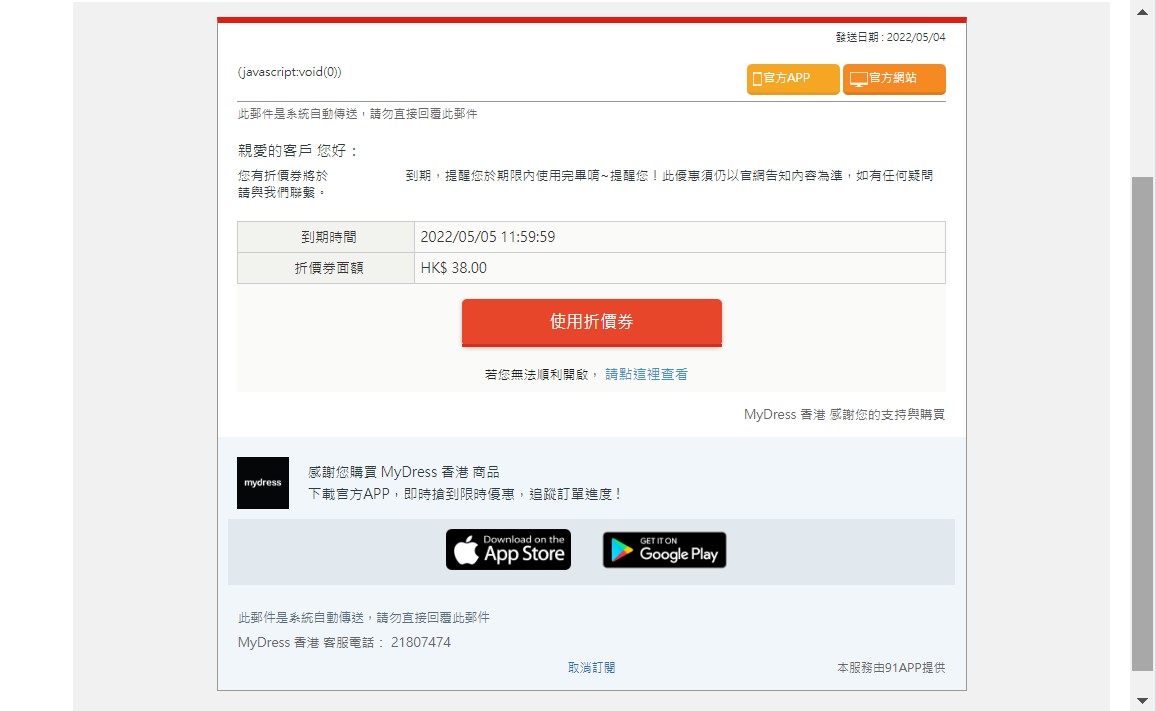Click the vertical scrollbar thumb

[1142, 424]
